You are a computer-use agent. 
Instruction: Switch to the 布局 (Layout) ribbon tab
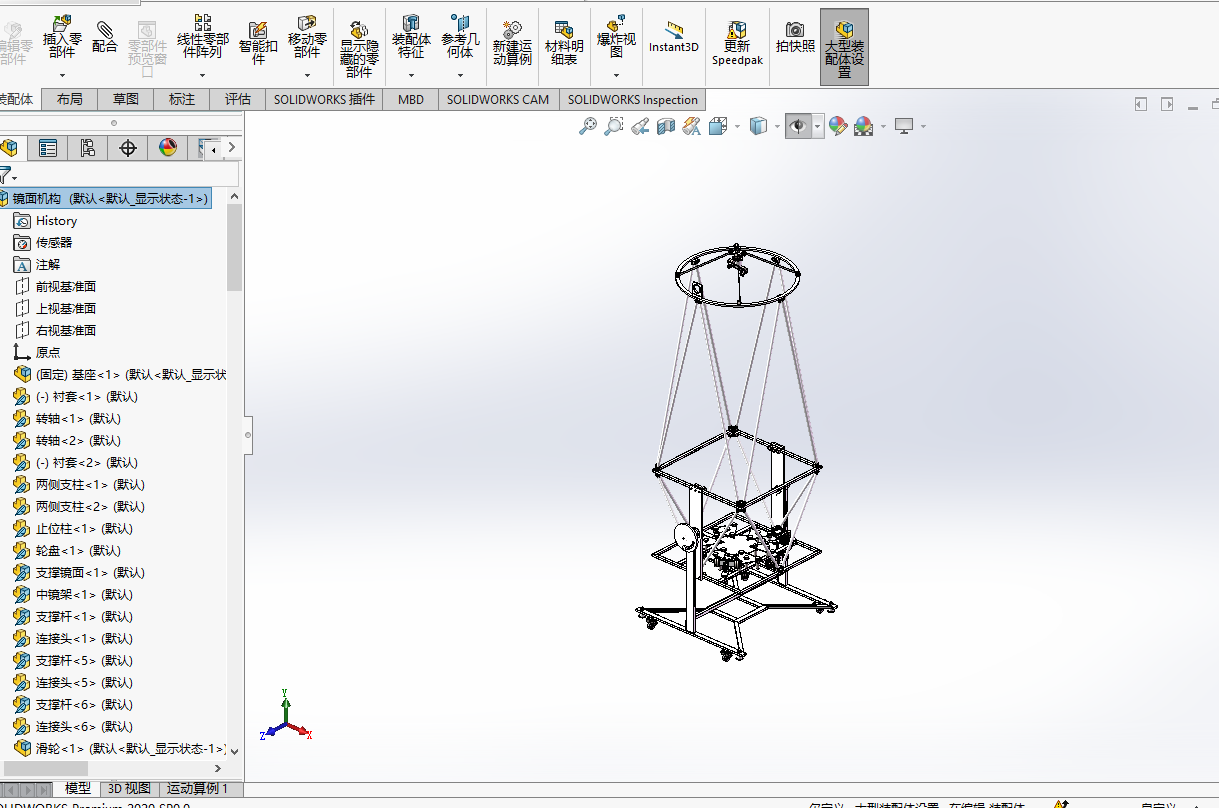(70, 99)
